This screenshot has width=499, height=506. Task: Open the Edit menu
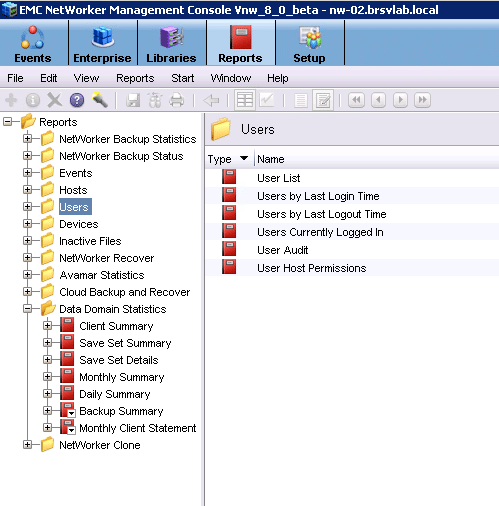tap(49, 78)
